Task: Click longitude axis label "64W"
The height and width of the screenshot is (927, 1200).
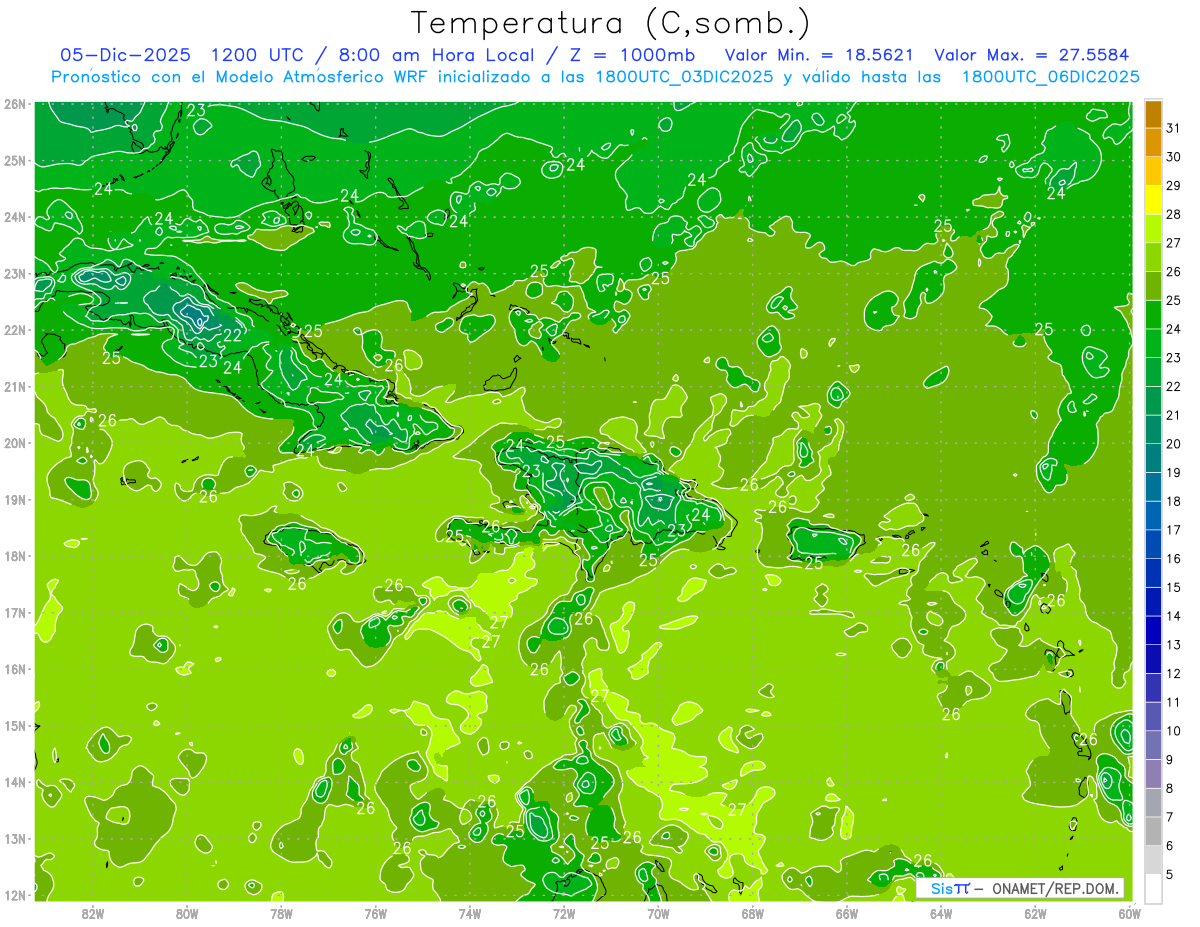Action: click(x=941, y=913)
